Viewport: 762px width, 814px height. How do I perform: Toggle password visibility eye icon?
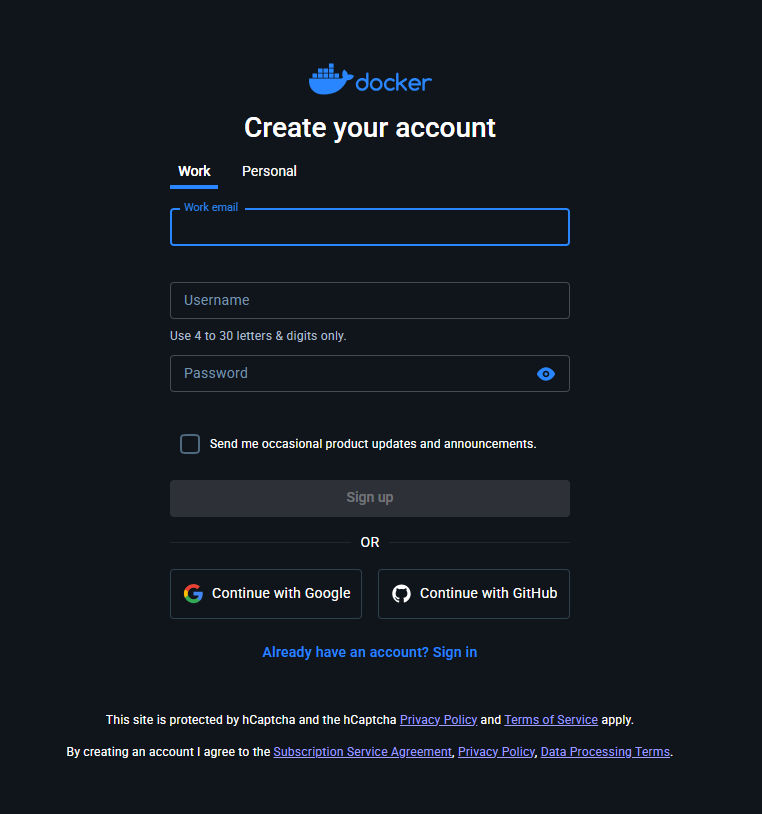point(546,374)
